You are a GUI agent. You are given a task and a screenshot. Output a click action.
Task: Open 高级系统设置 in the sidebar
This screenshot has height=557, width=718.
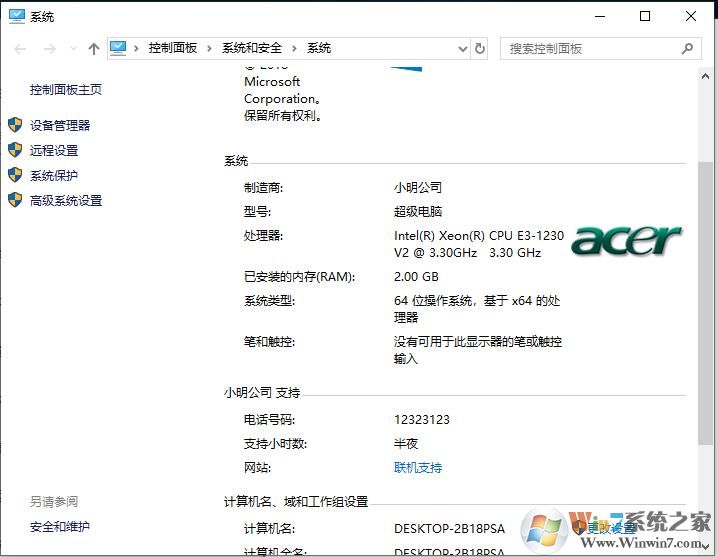[x=66, y=201]
